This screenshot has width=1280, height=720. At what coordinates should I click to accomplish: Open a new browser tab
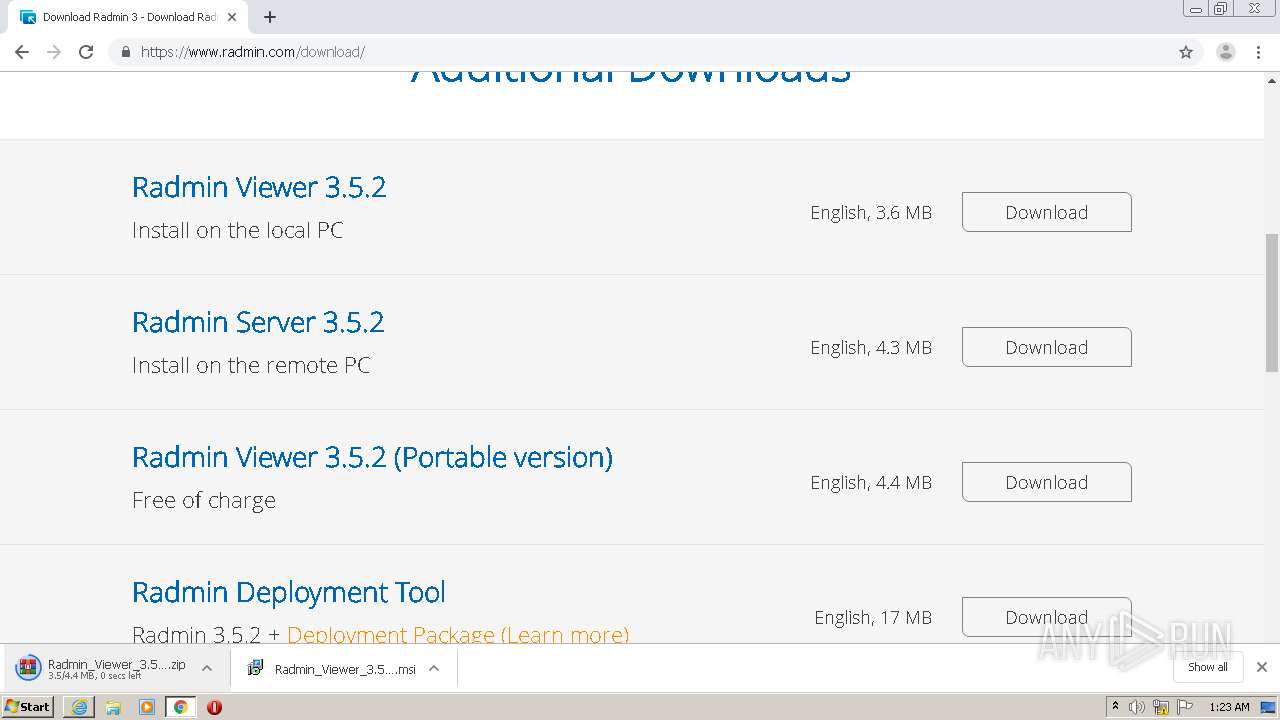(270, 17)
